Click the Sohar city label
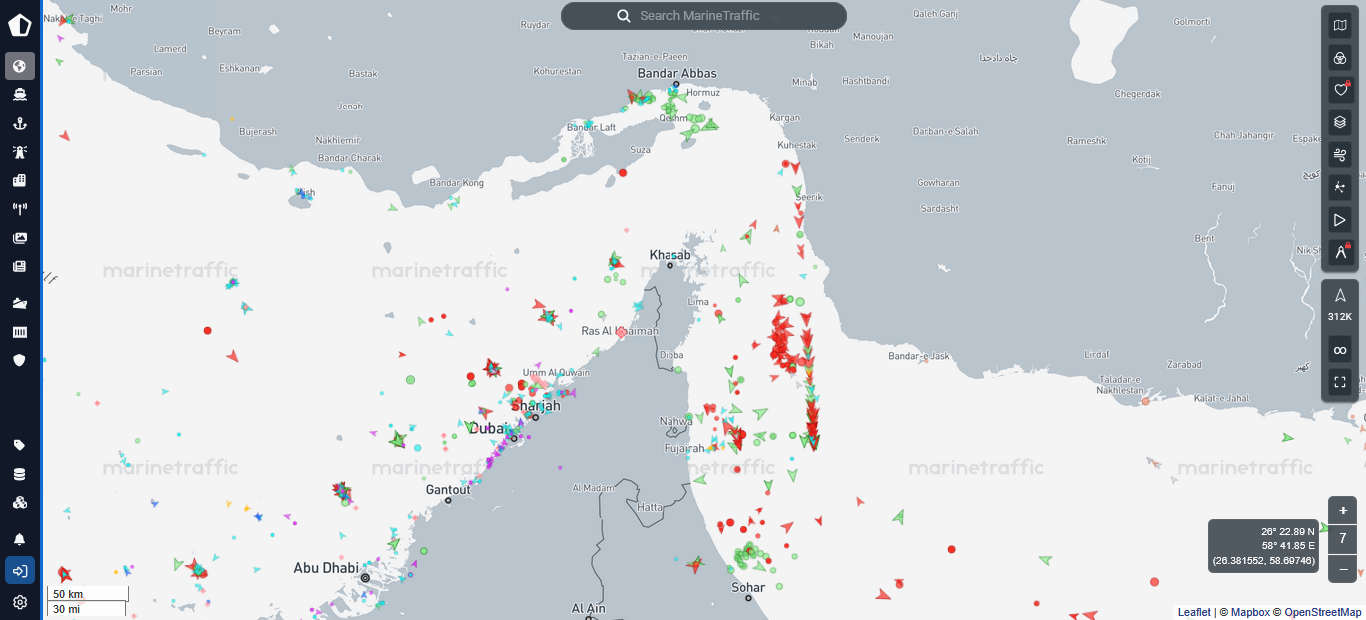The height and width of the screenshot is (620, 1366). click(x=748, y=587)
